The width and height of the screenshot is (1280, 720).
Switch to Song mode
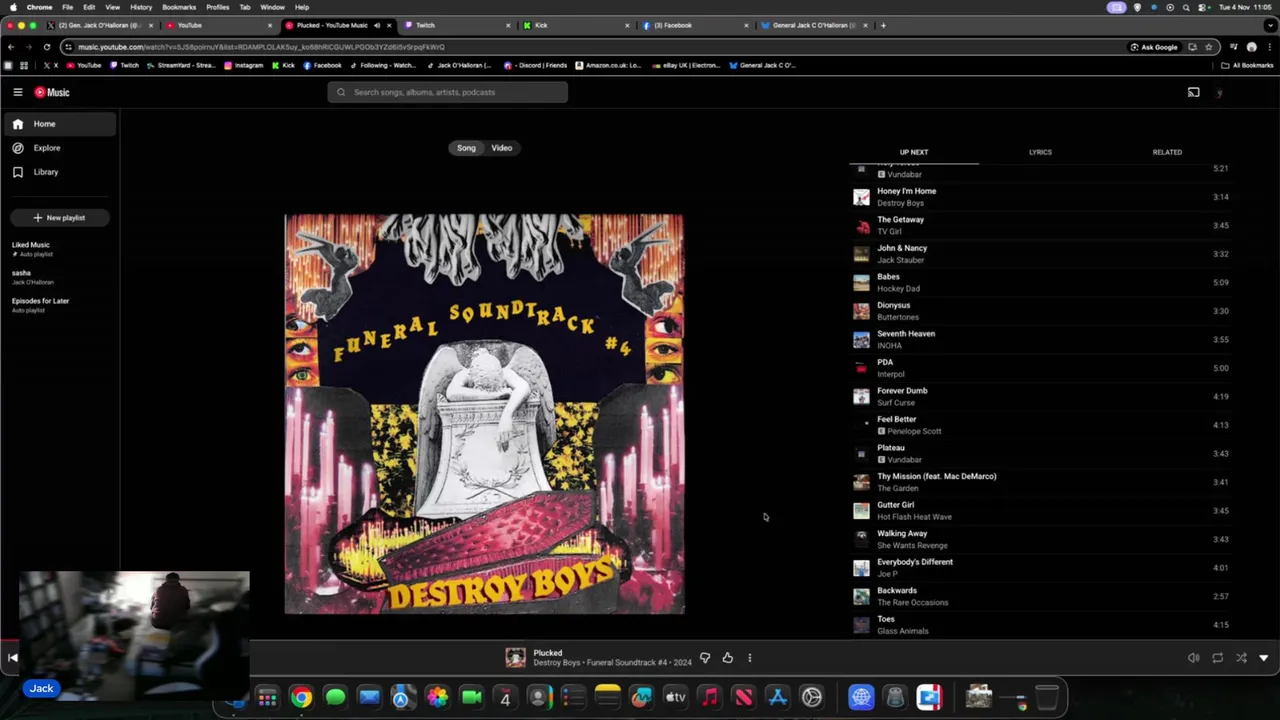click(466, 148)
